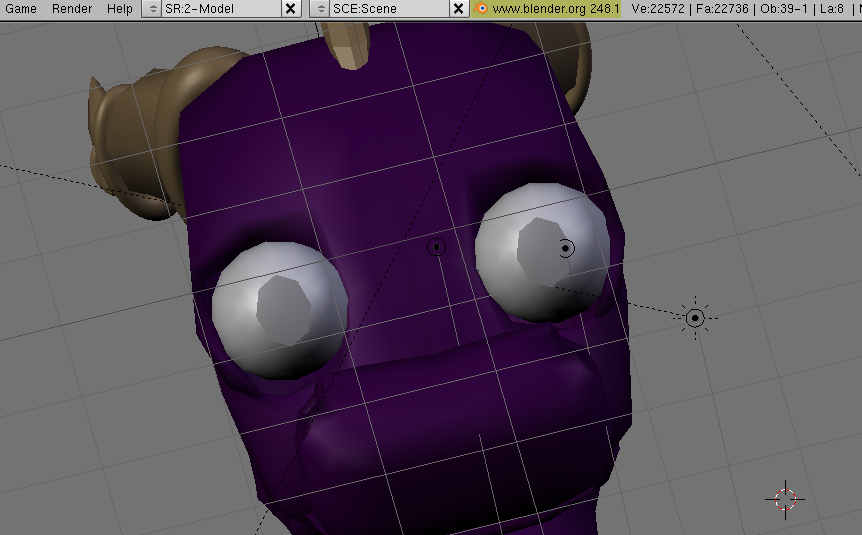This screenshot has height=535, width=862.
Task: Open the Game menu
Action: 21,9
